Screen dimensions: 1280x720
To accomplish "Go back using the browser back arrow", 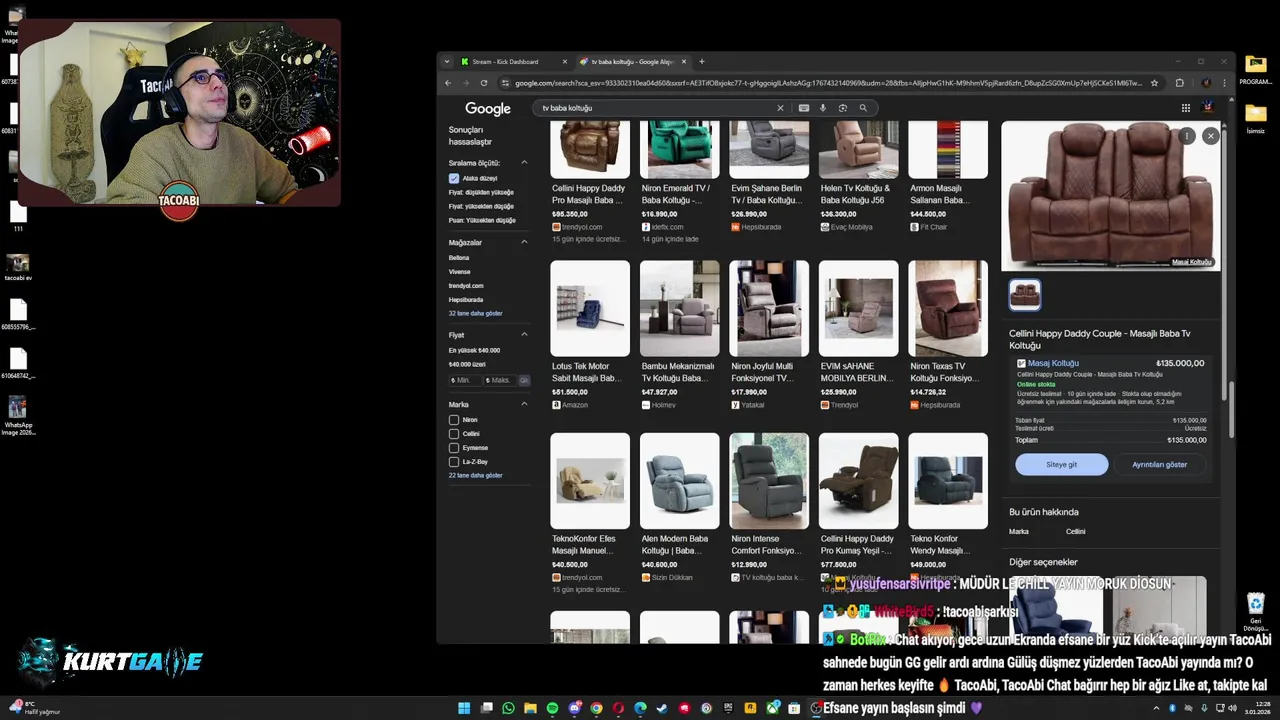I will (x=448, y=83).
